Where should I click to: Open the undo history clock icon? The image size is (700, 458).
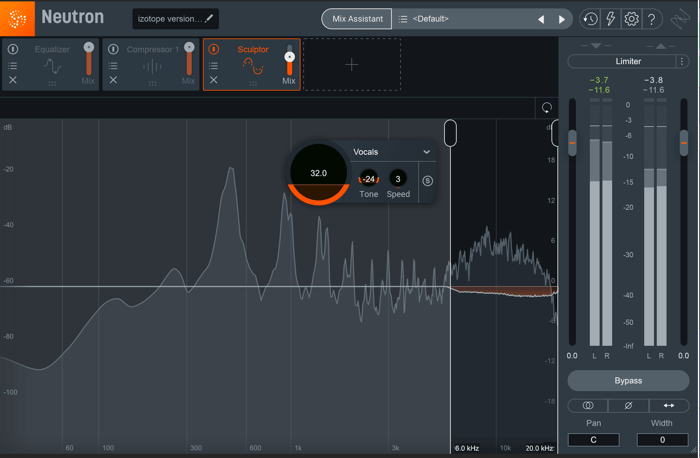590,19
